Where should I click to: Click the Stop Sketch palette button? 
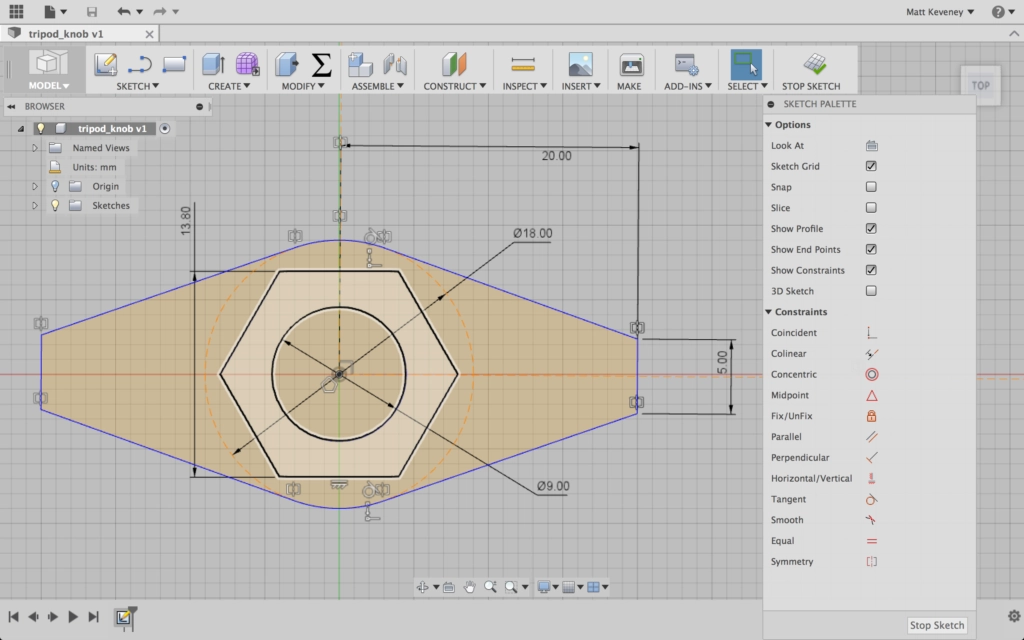936,626
